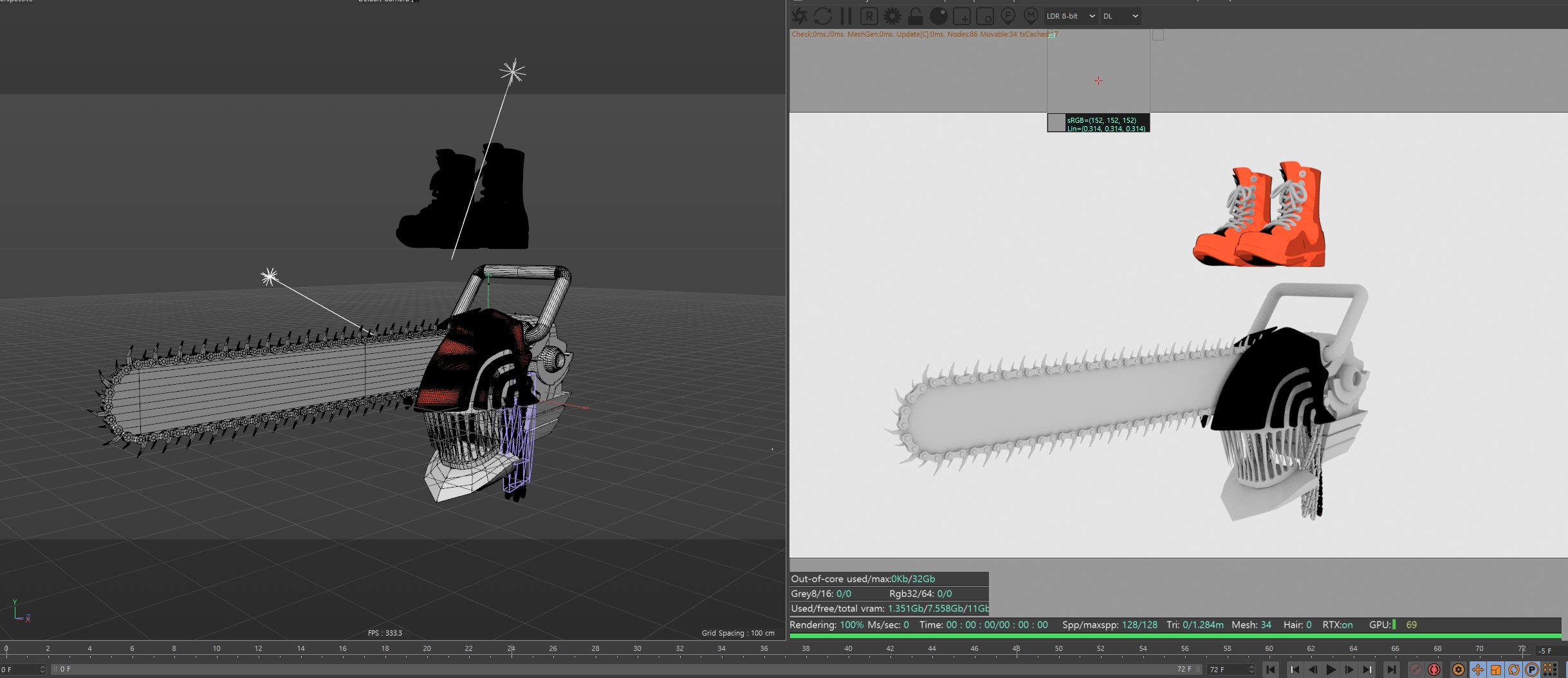Image resolution: width=1568 pixels, height=678 pixels.
Task: Toggle the red autokeying icon
Action: (x=1434, y=670)
